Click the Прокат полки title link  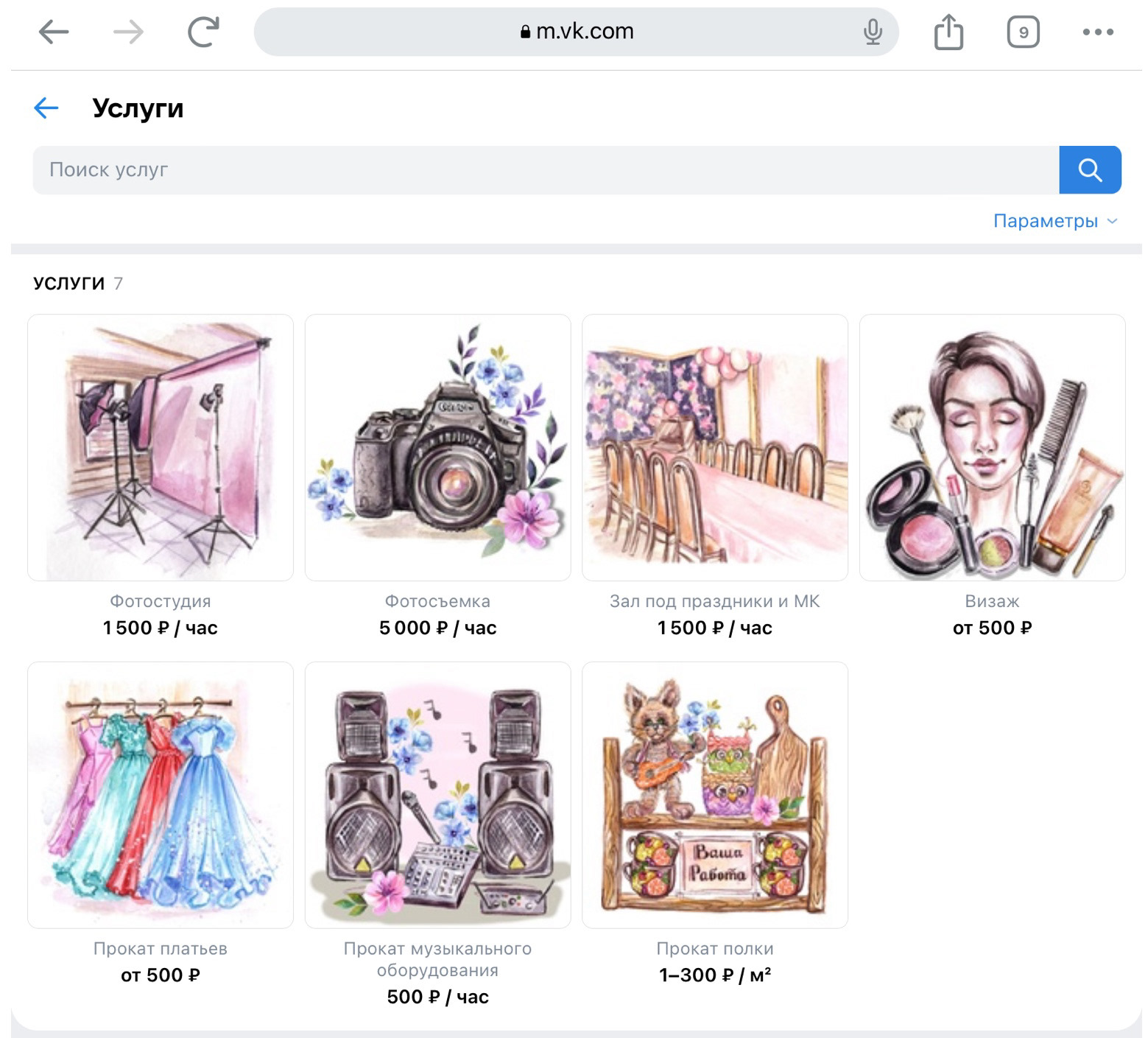coord(715,949)
